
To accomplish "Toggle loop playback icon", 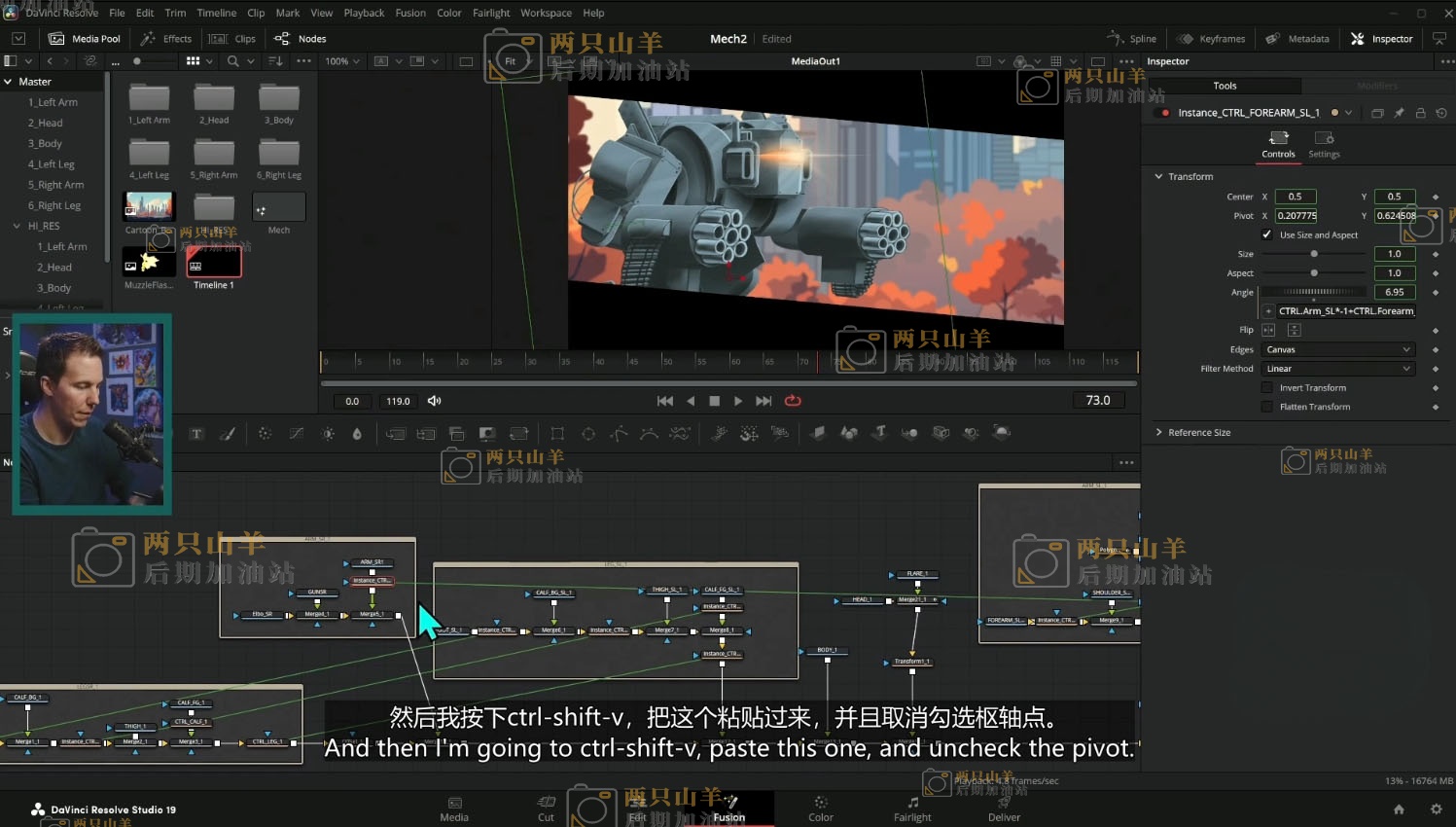I will tap(793, 401).
